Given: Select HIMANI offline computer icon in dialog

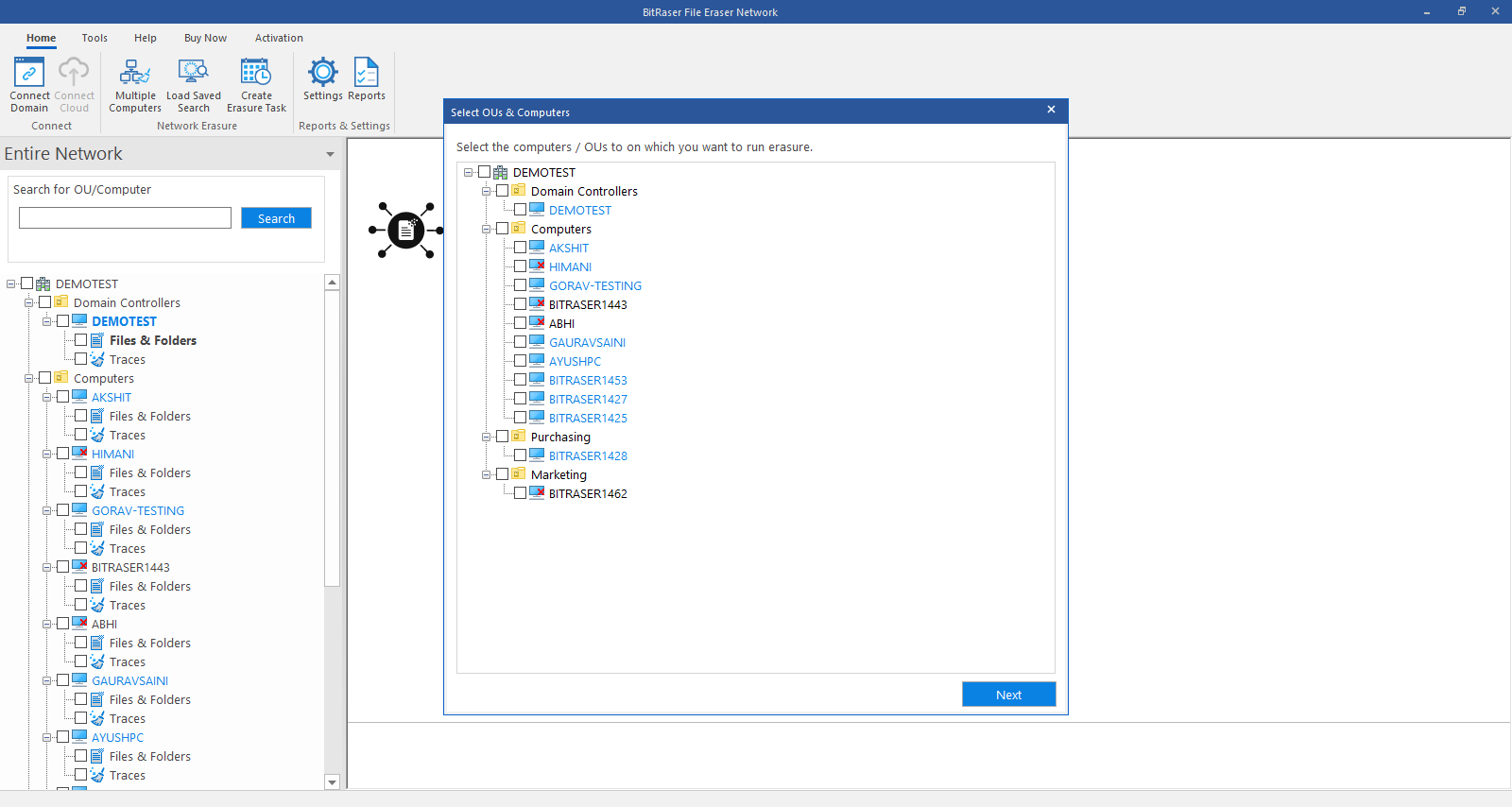Looking at the screenshot, I should (x=537, y=266).
